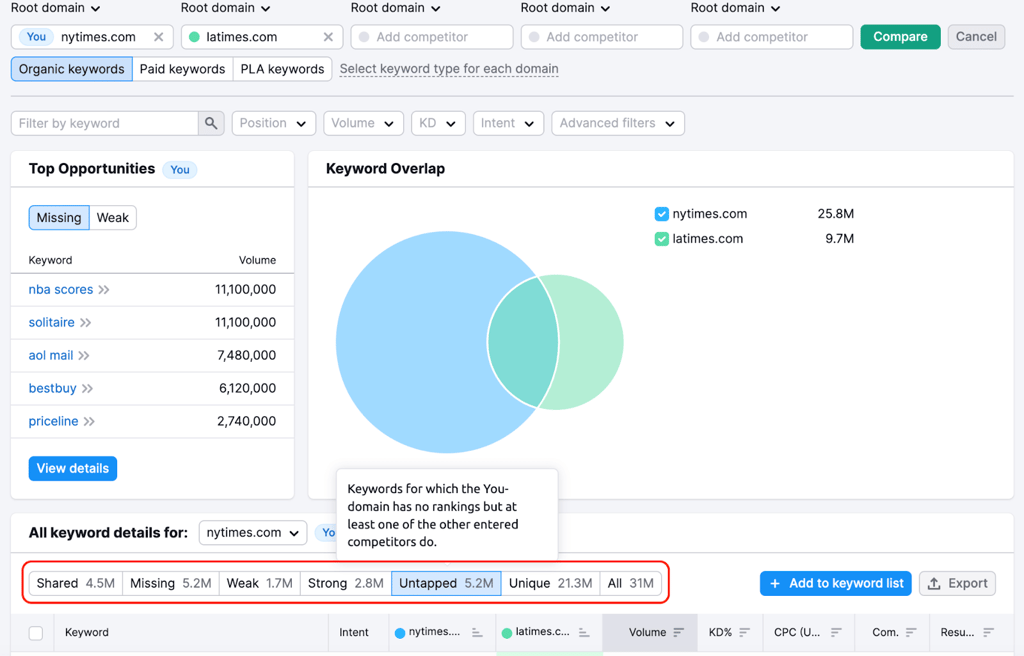Click the search magnifier icon in keyword filter
Viewport: 1024px width, 656px height.
[x=211, y=123]
